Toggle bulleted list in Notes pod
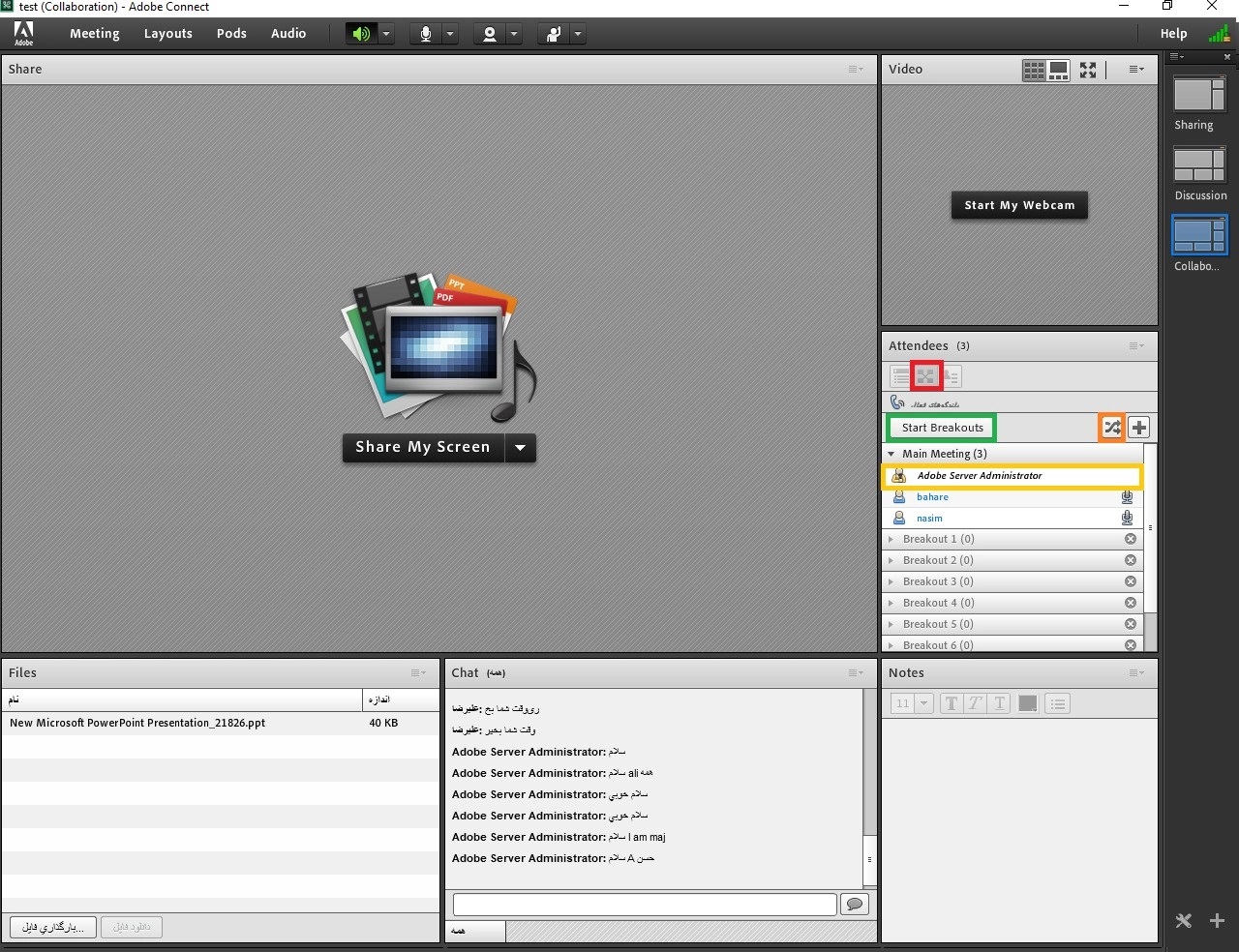Viewport: 1239px width, 952px height. tap(1057, 703)
